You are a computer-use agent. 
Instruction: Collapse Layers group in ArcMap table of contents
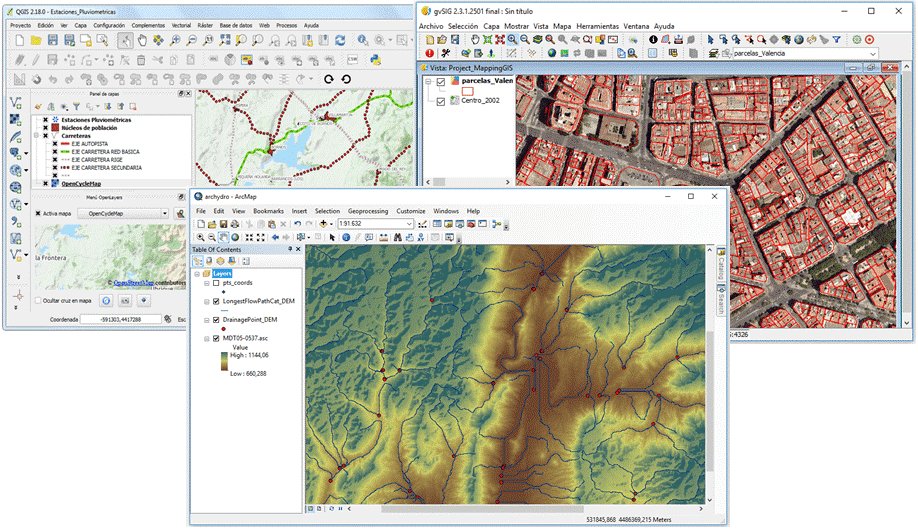pyautogui.click(x=197, y=274)
